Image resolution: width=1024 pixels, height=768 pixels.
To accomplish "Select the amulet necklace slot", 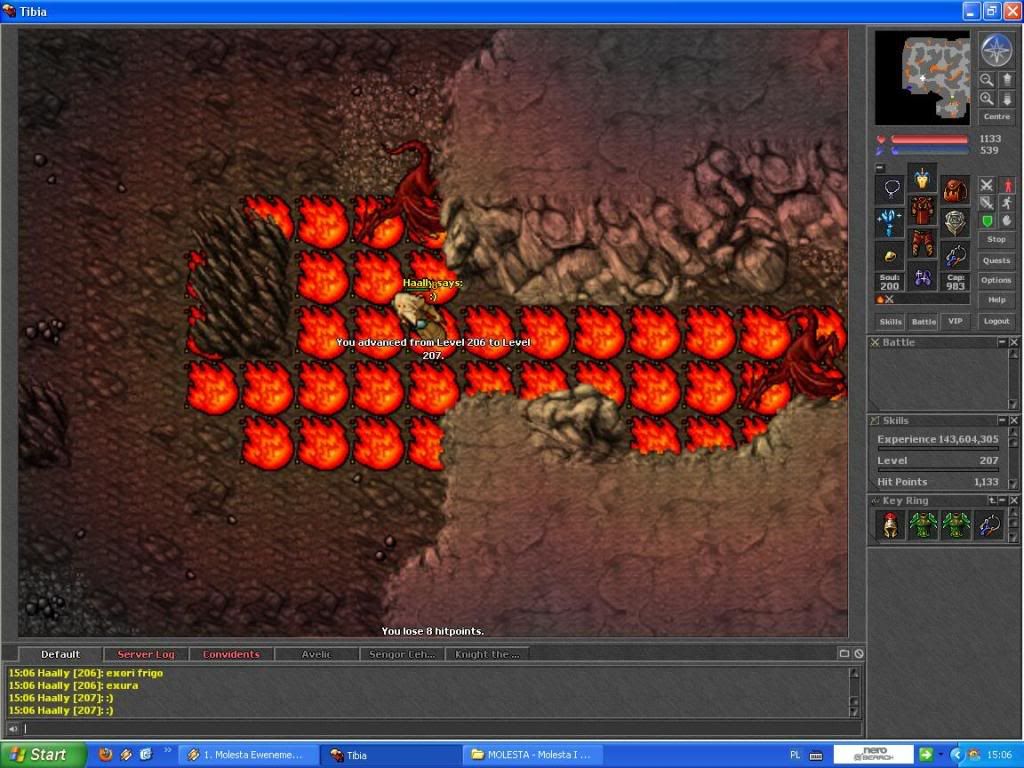I will (889, 189).
